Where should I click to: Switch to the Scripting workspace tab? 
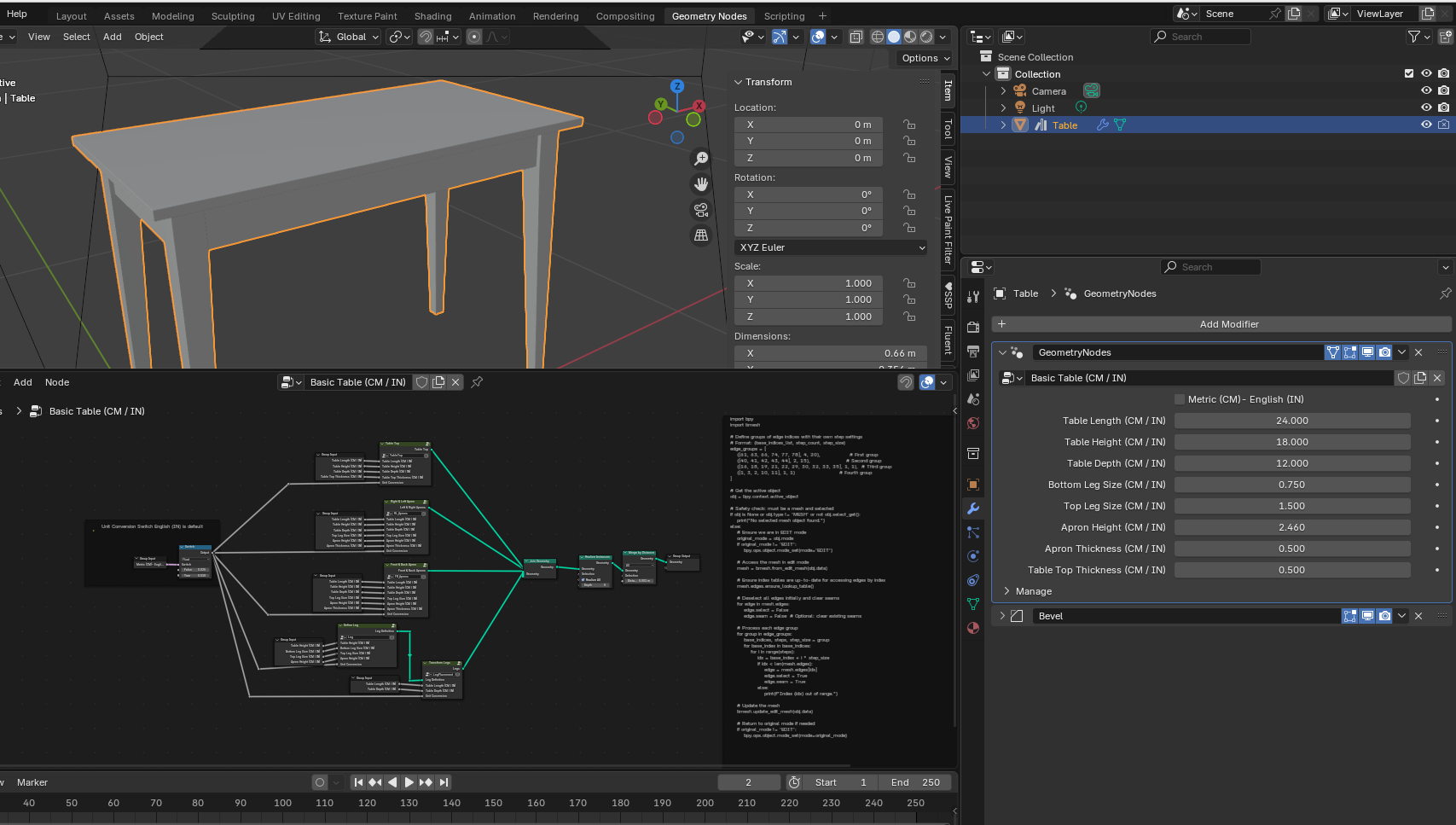784,16
